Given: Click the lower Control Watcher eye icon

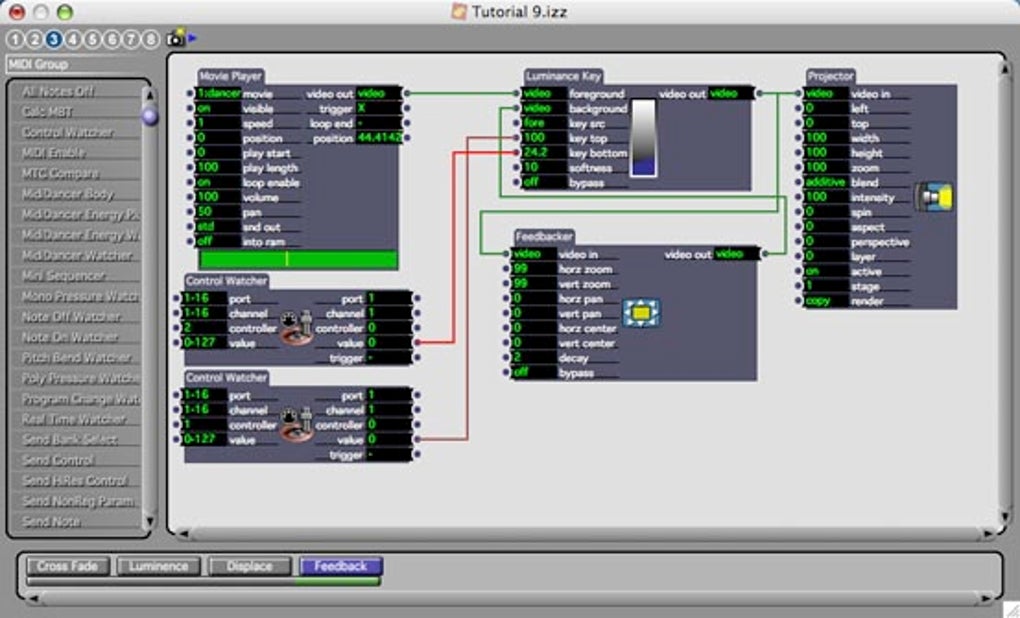Looking at the screenshot, I should pos(296,424).
